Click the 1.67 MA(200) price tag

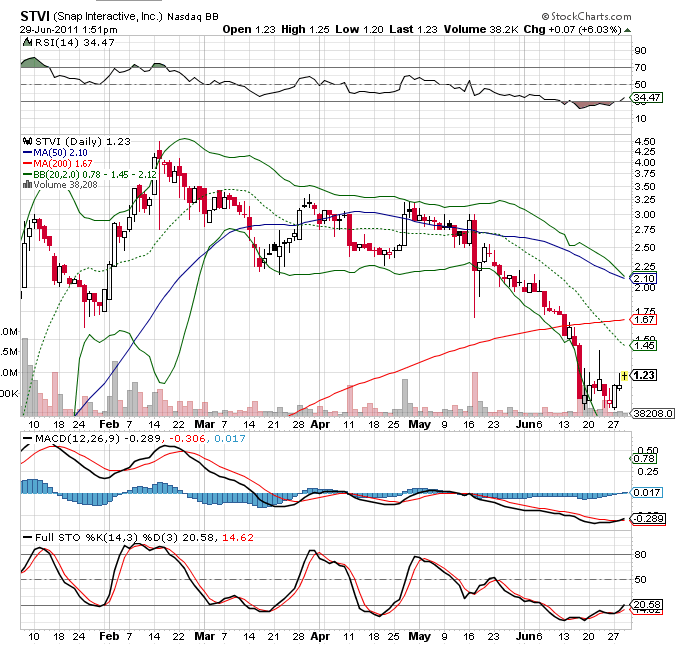click(x=647, y=319)
